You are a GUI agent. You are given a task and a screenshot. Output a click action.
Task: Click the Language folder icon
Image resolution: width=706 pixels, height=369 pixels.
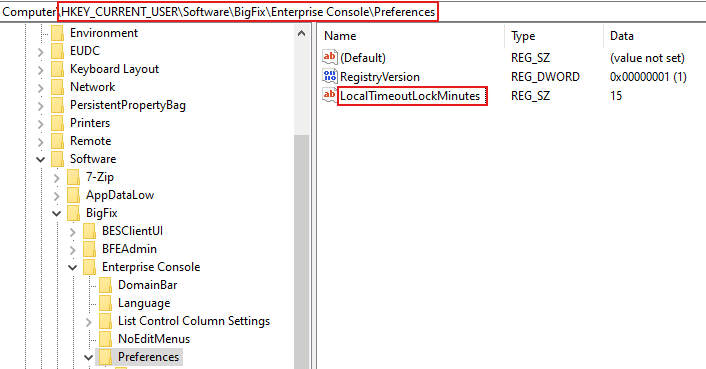(x=105, y=303)
